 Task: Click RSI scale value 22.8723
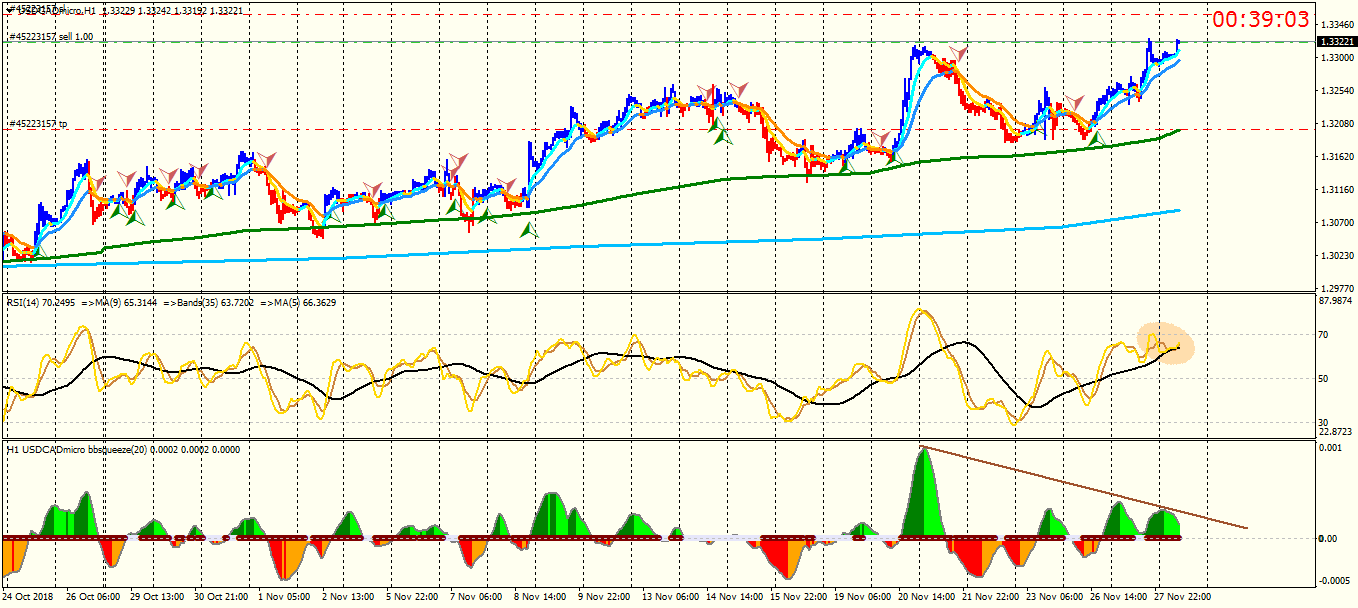point(1337,432)
